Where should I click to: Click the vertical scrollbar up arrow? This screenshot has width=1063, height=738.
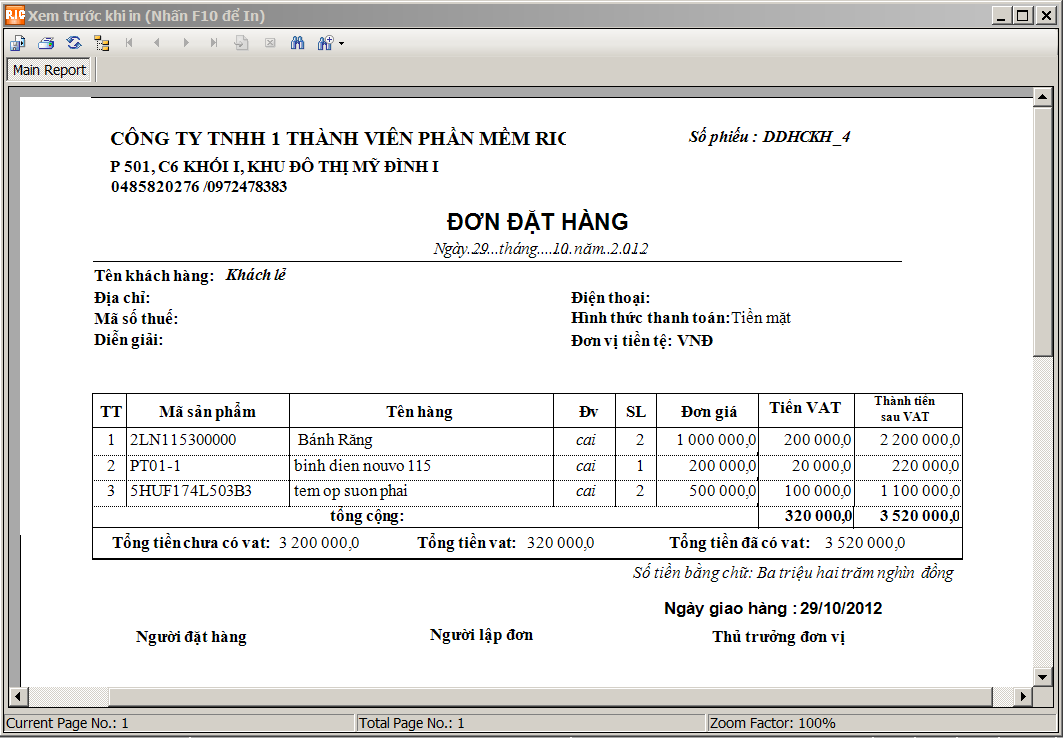pos(1043,96)
